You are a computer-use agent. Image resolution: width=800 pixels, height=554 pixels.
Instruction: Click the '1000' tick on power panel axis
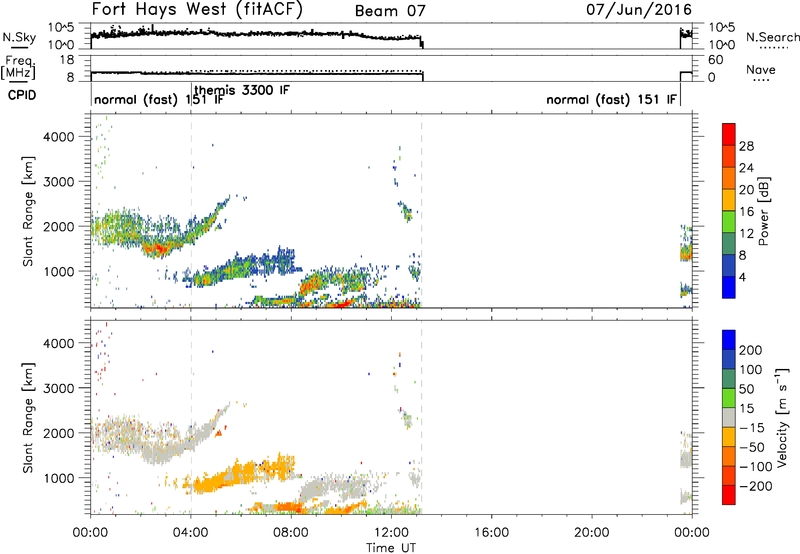pos(59,271)
